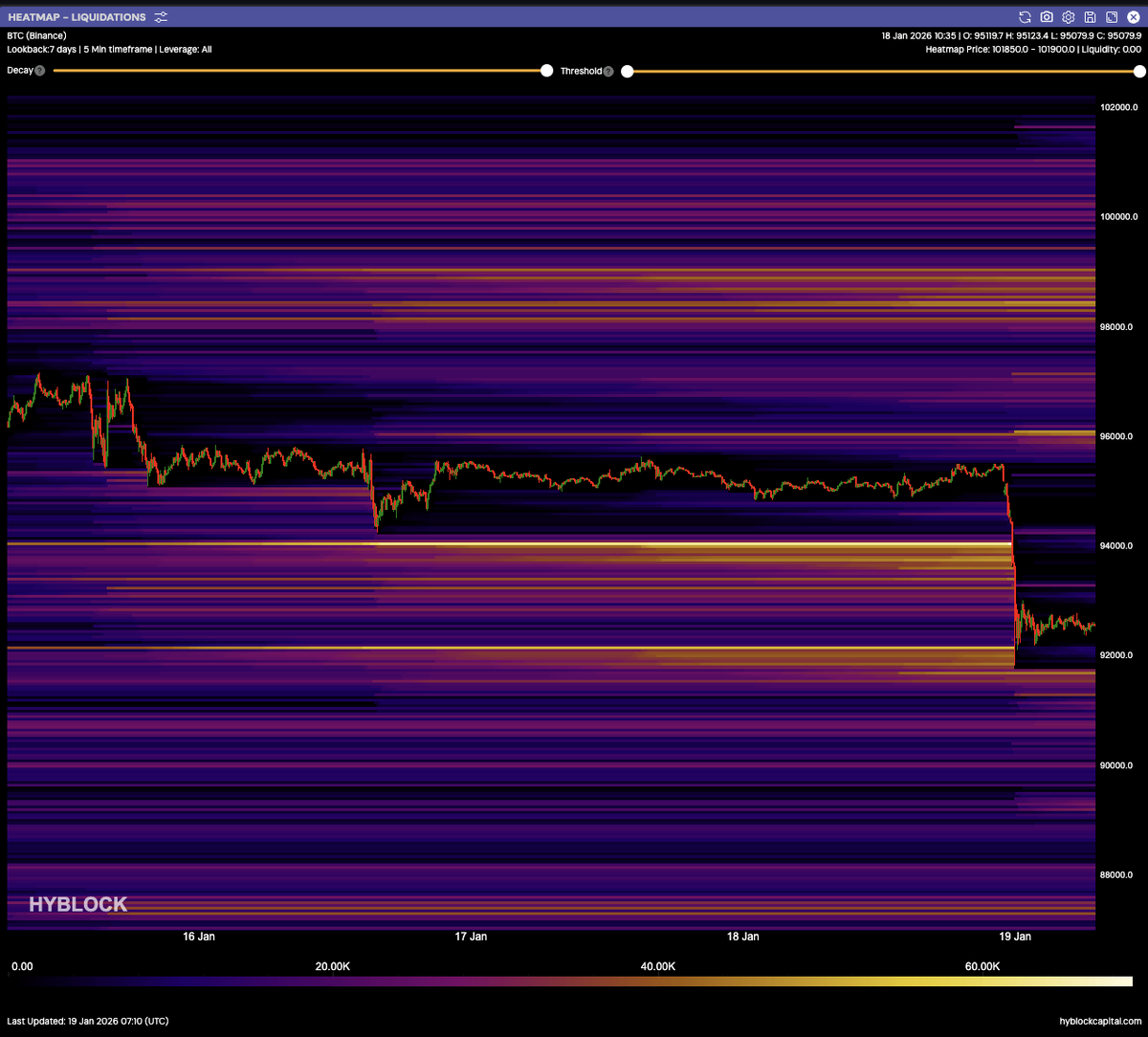Take a snapshot with the camera icon
The width and height of the screenshot is (1148, 1037).
(x=1048, y=17)
